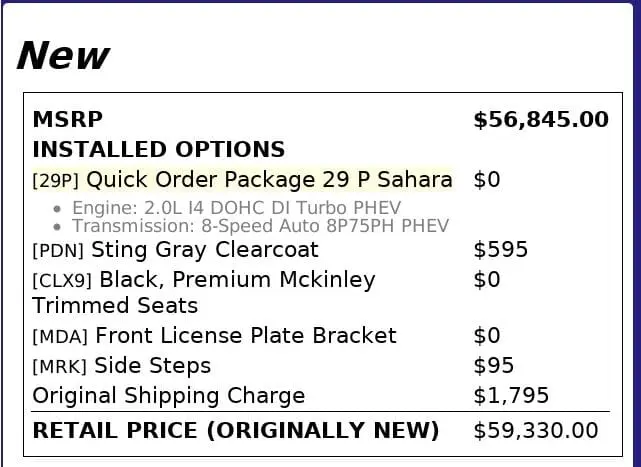This screenshot has width=641, height=467.
Task: Select the $95 Side Steps price
Action: point(494,366)
